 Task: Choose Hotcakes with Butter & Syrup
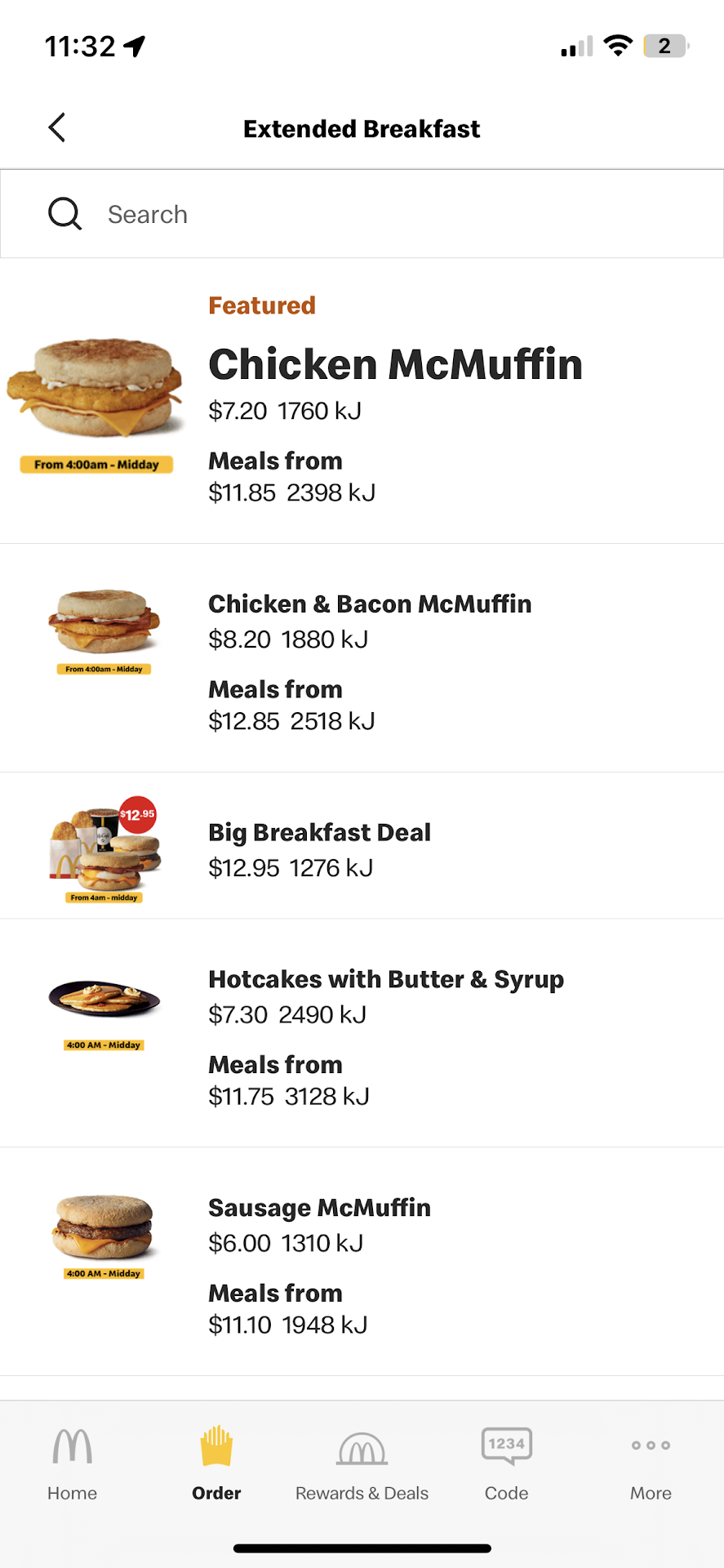(x=385, y=979)
